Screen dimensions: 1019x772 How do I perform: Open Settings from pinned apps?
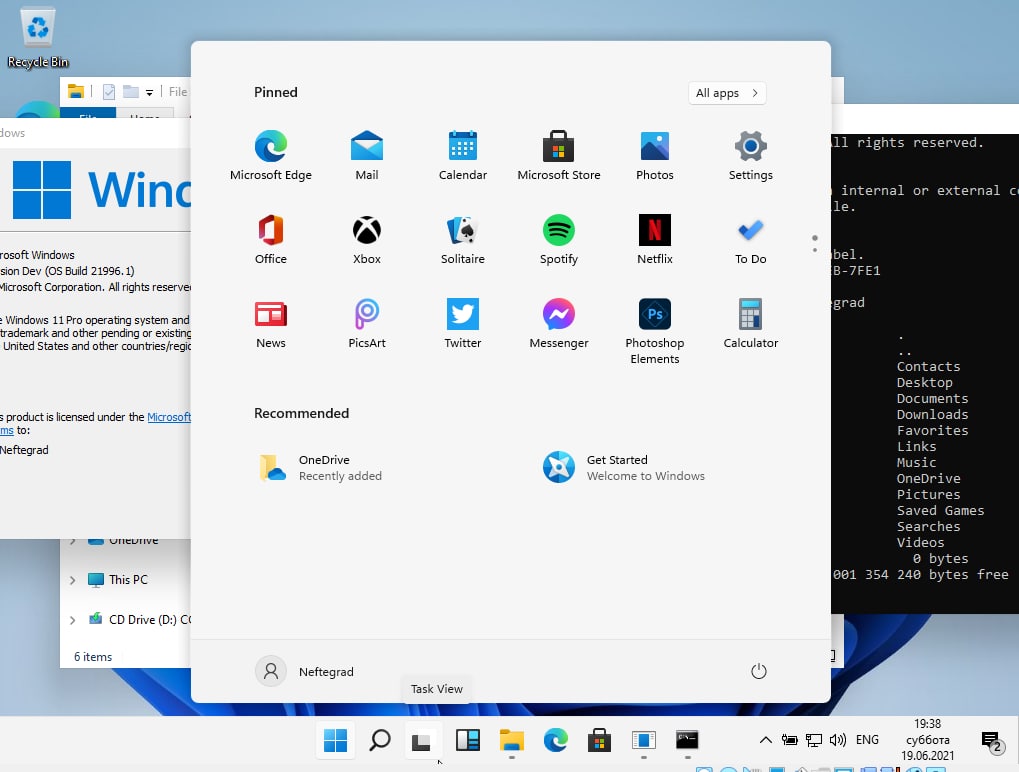click(751, 155)
